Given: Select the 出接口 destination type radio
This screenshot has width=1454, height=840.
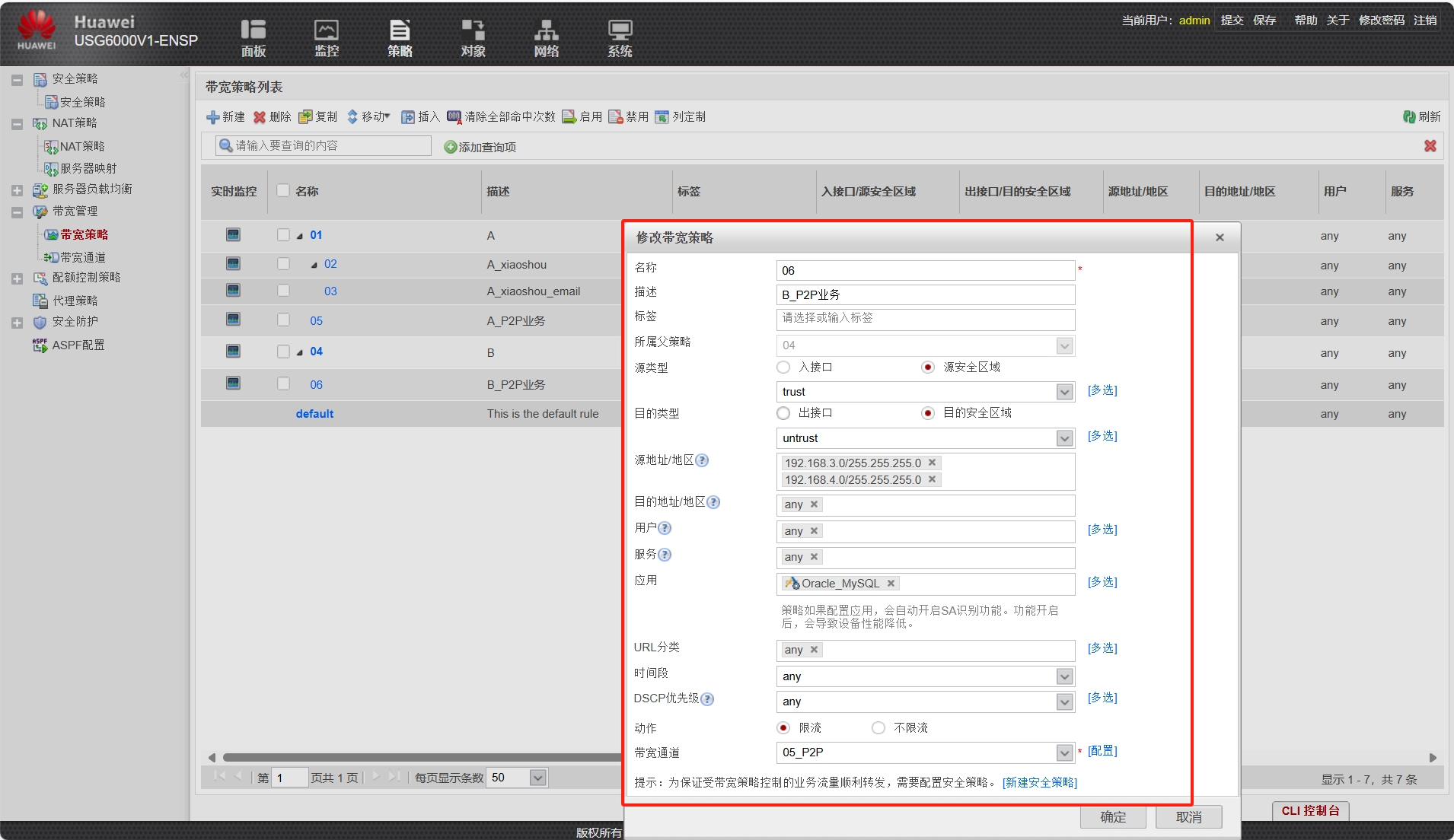Looking at the screenshot, I should 783,413.
